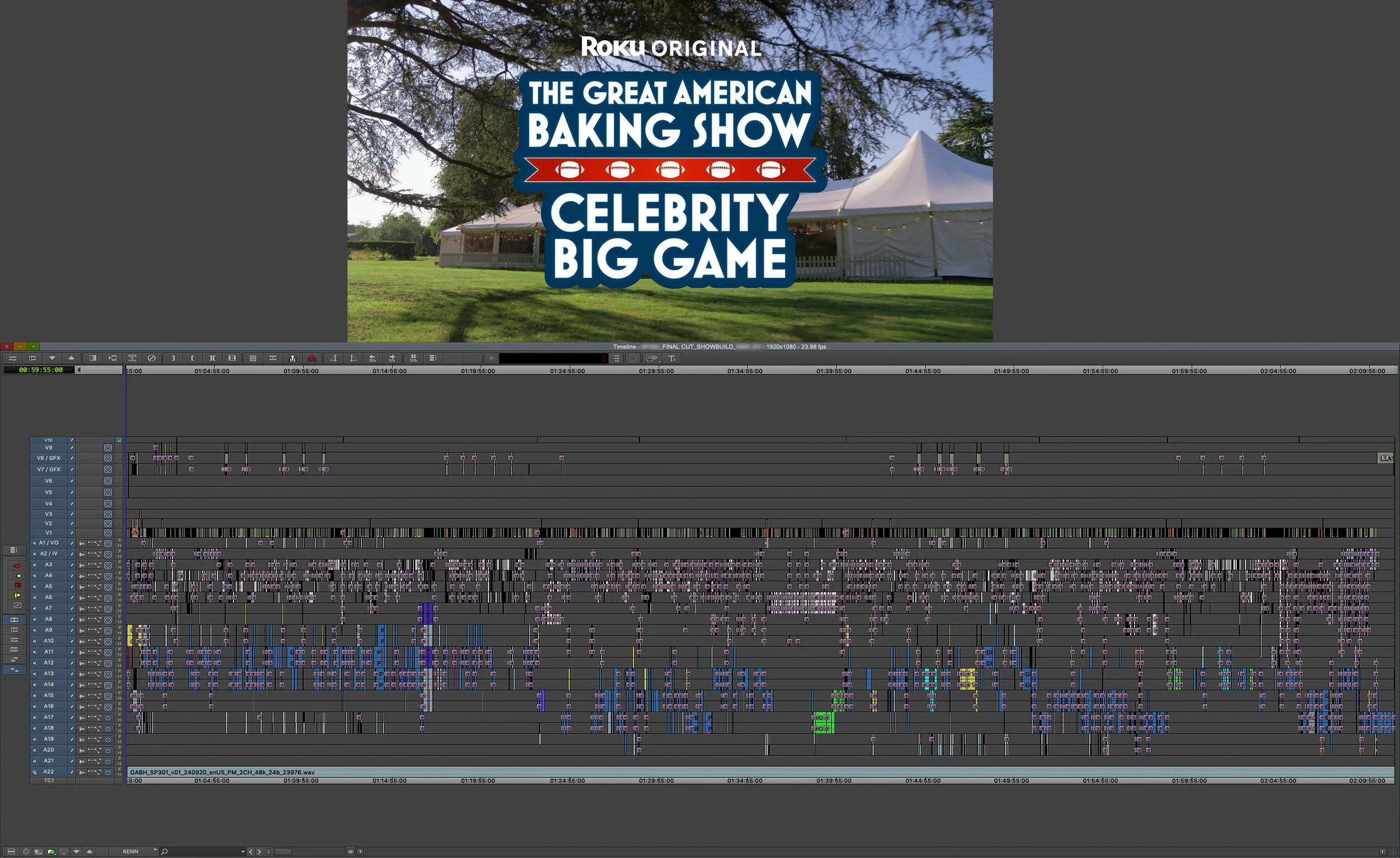Select the red Lift/Overwrite segment arrow tool
The width and height of the screenshot is (1400, 858).
click(x=17, y=566)
